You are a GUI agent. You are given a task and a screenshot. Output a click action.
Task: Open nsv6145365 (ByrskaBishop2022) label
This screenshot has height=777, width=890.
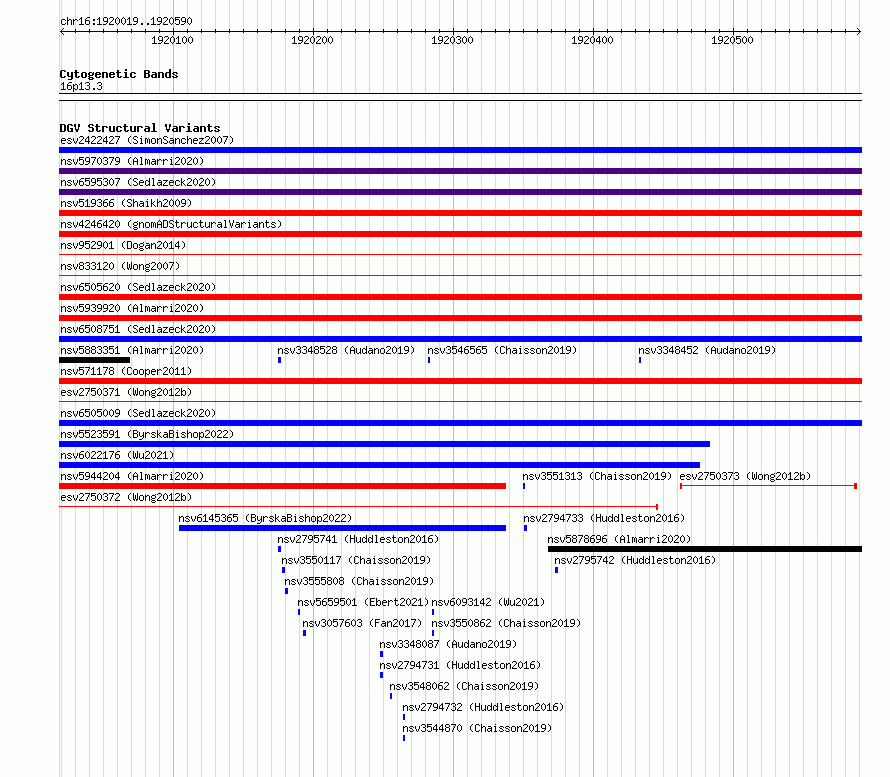(x=265, y=518)
